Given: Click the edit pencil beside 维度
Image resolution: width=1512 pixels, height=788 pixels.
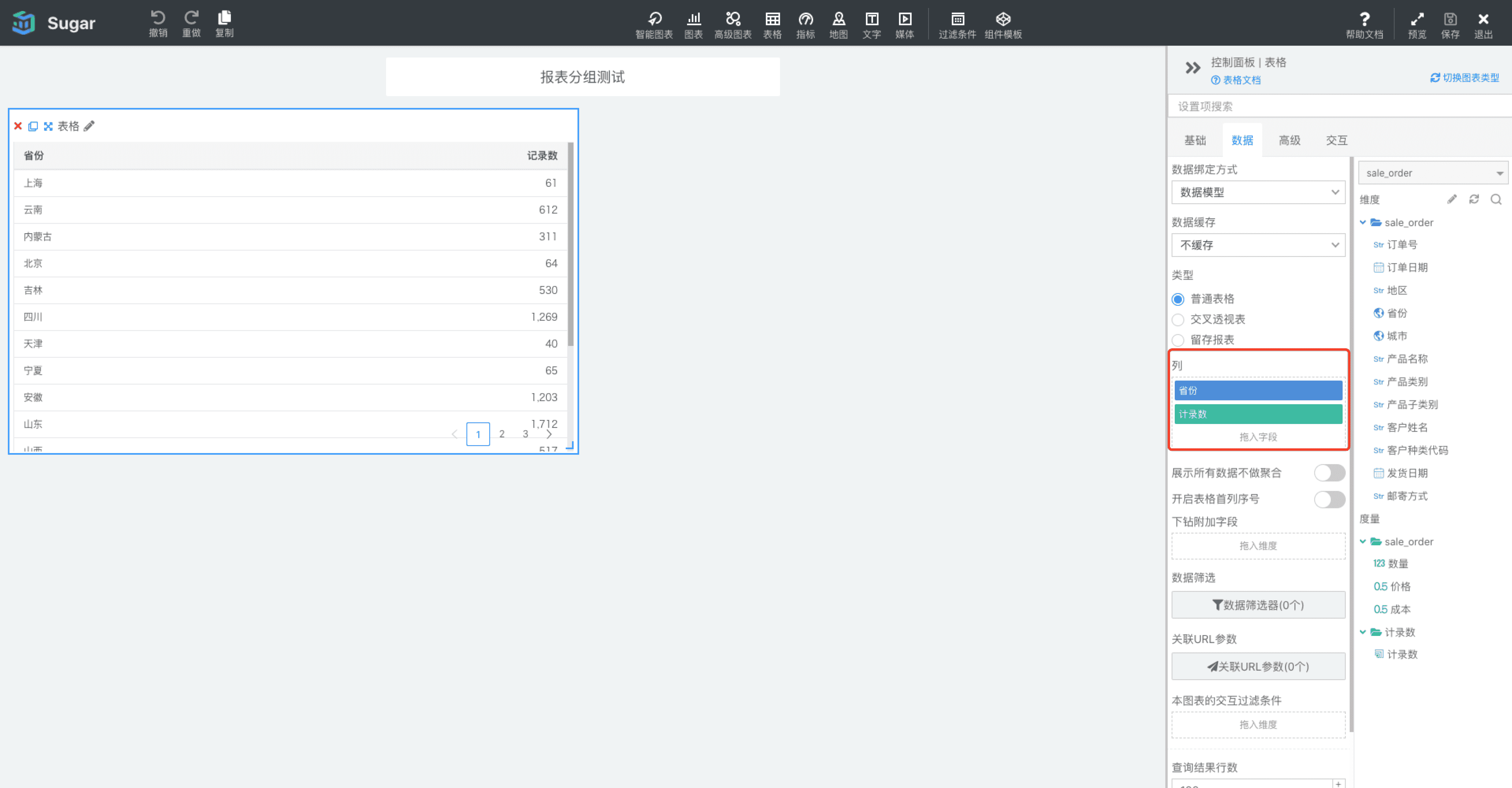Looking at the screenshot, I should [1452, 199].
